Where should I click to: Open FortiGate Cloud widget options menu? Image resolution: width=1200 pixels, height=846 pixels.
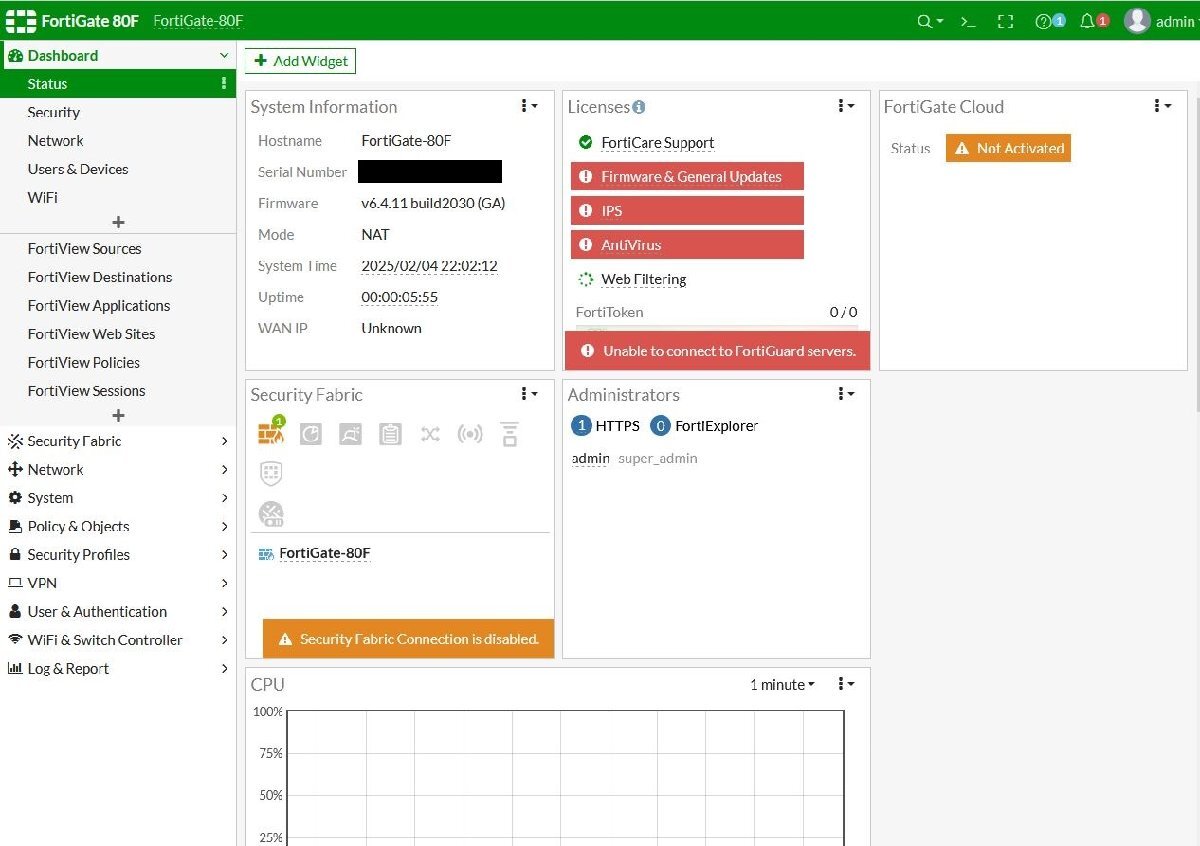[1162, 106]
